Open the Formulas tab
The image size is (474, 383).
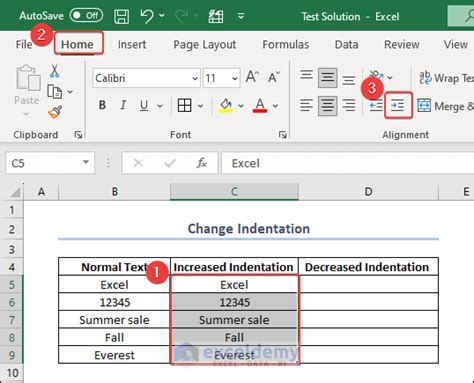pyautogui.click(x=286, y=44)
